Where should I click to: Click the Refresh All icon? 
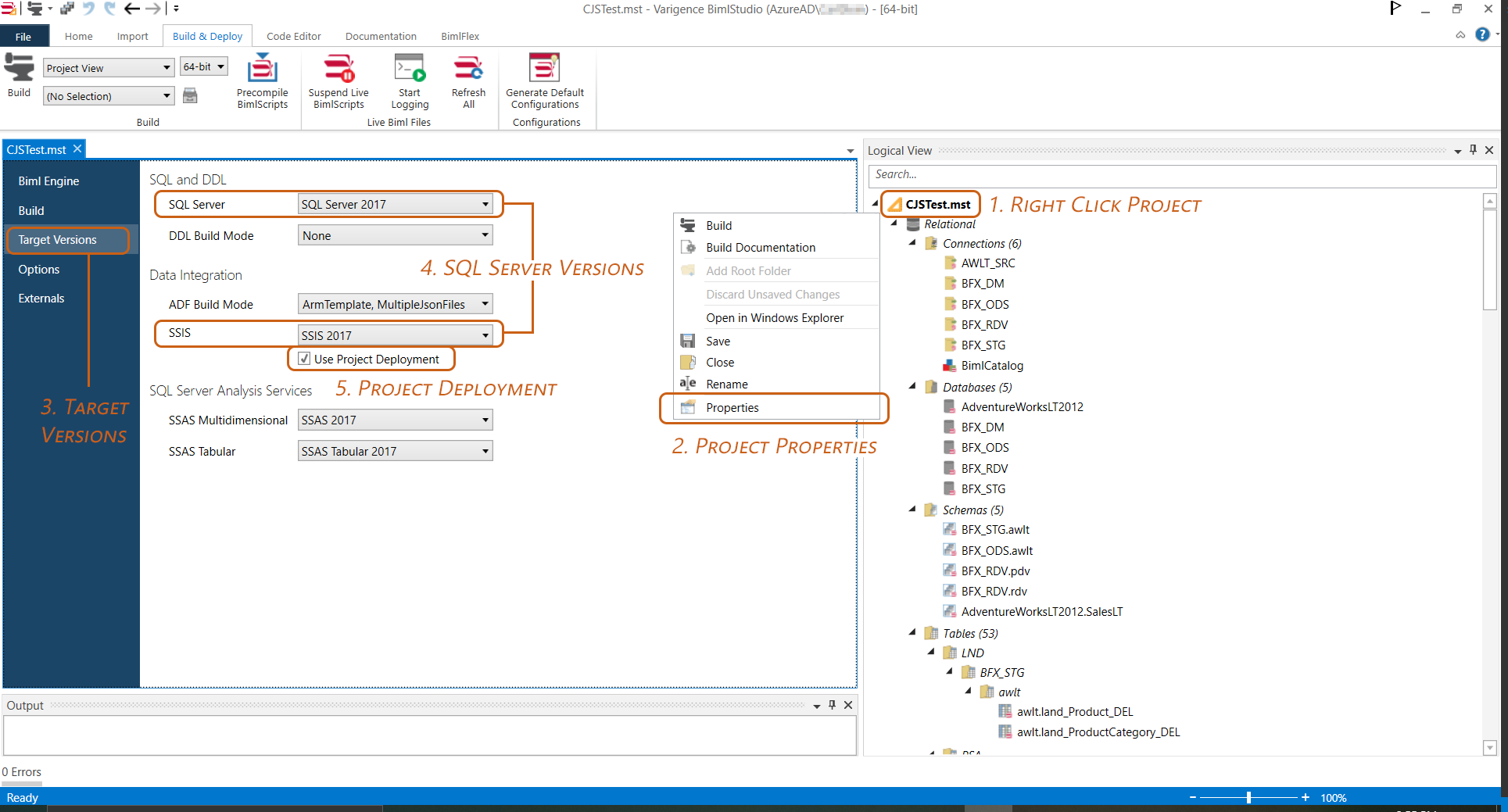point(468,69)
